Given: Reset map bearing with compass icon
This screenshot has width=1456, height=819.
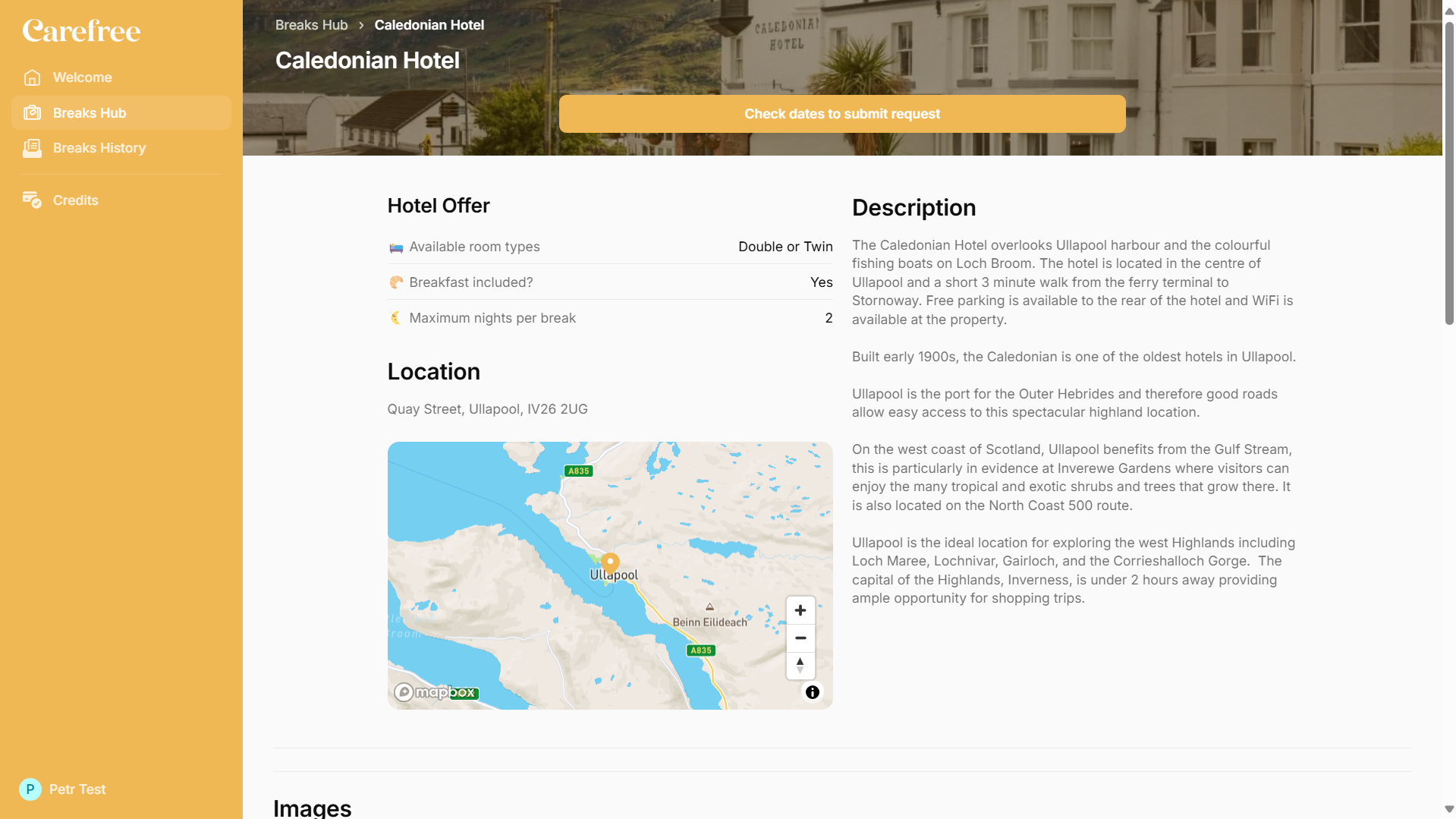Looking at the screenshot, I should pos(800,666).
